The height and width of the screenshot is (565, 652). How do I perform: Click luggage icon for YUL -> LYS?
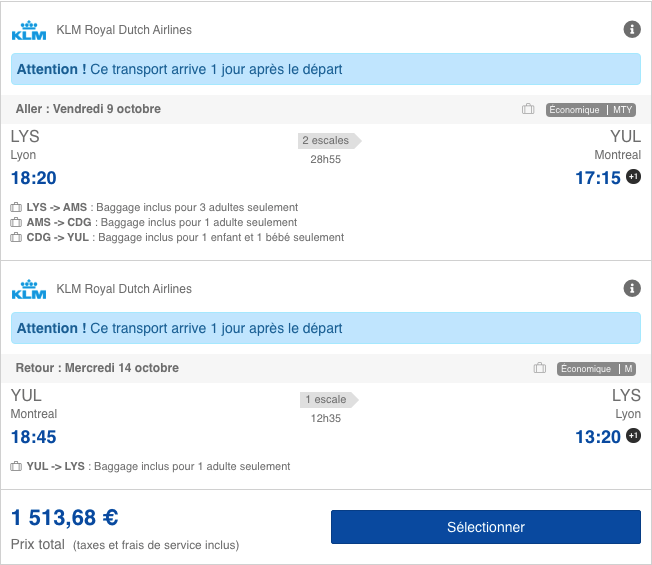16,466
